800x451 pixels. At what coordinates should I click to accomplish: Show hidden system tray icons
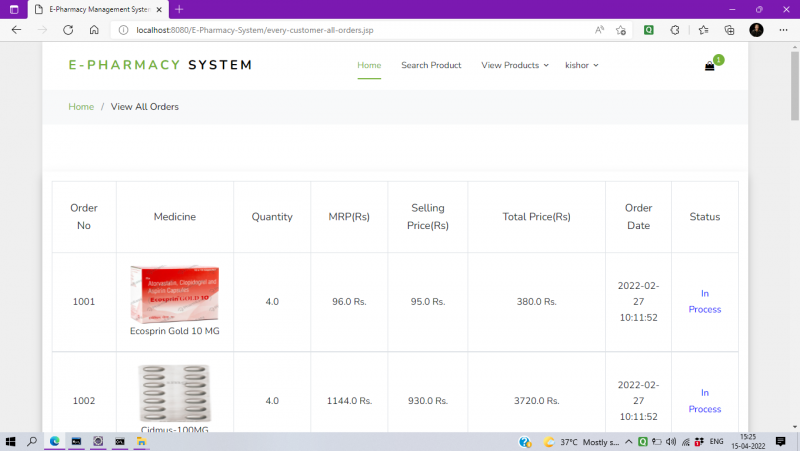629,442
